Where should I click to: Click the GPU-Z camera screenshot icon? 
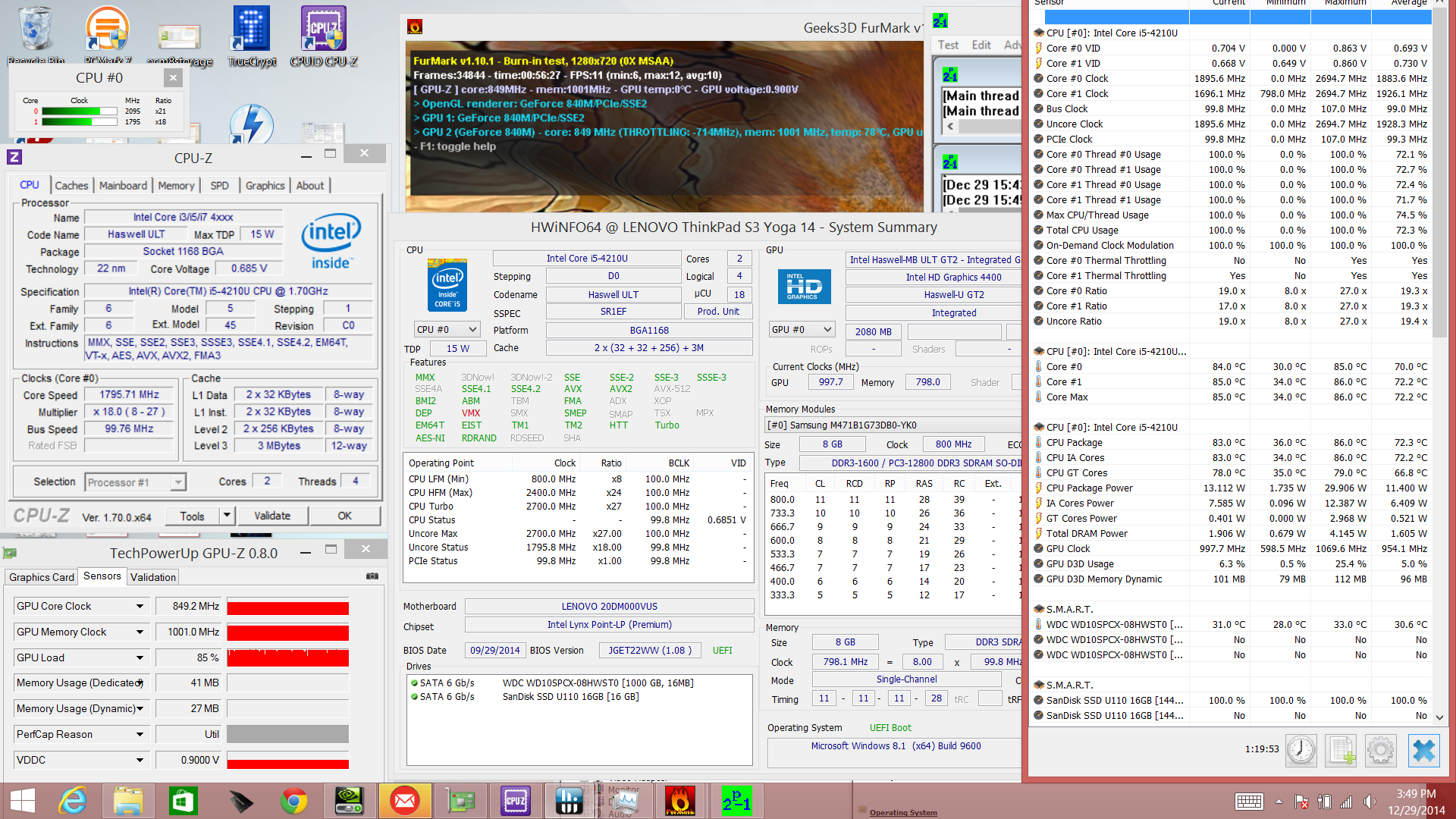[x=372, y=576]
